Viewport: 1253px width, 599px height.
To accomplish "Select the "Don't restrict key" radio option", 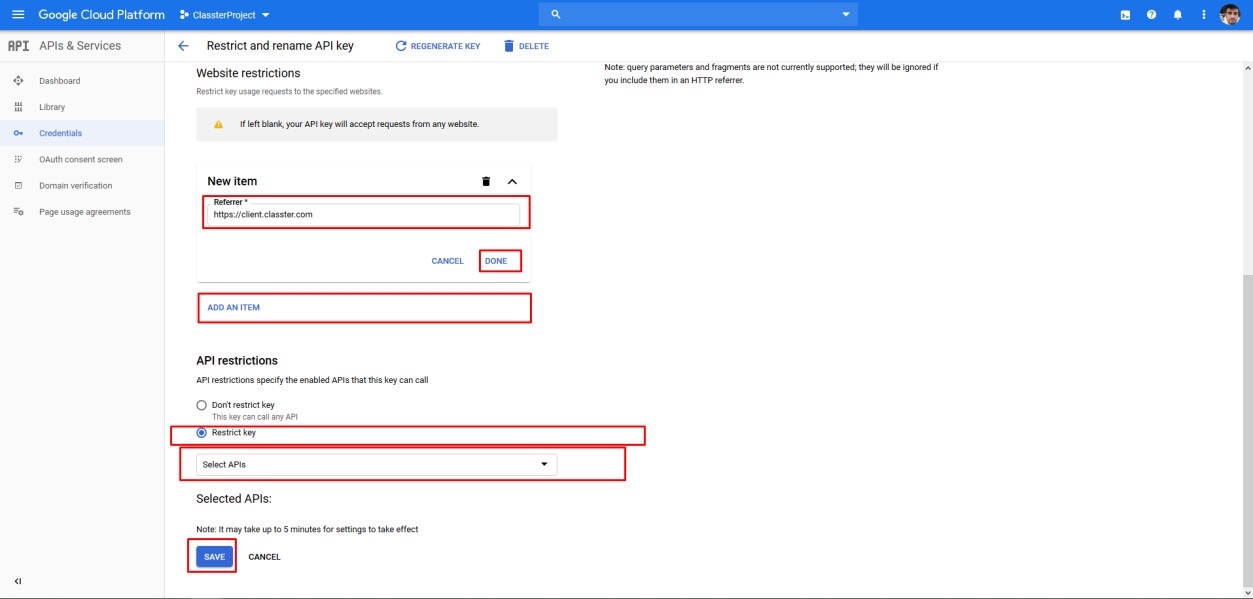I will (202, 405).
